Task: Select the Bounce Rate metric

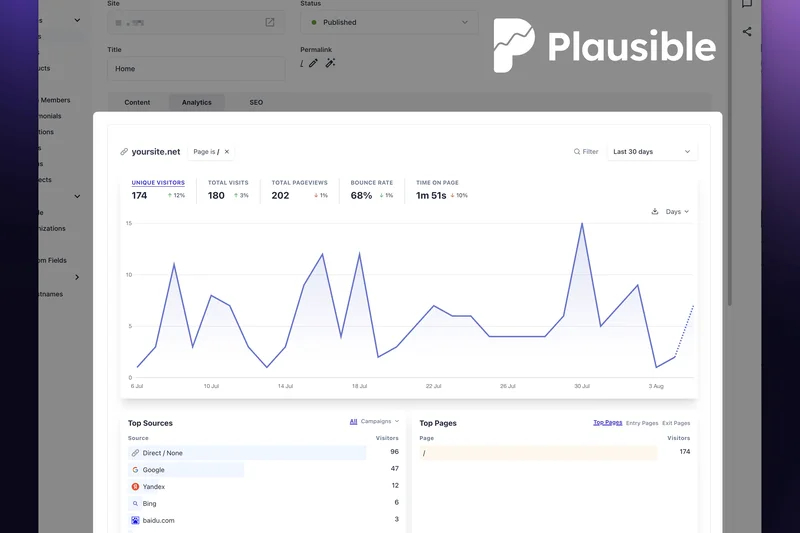Action: (372, 190)
